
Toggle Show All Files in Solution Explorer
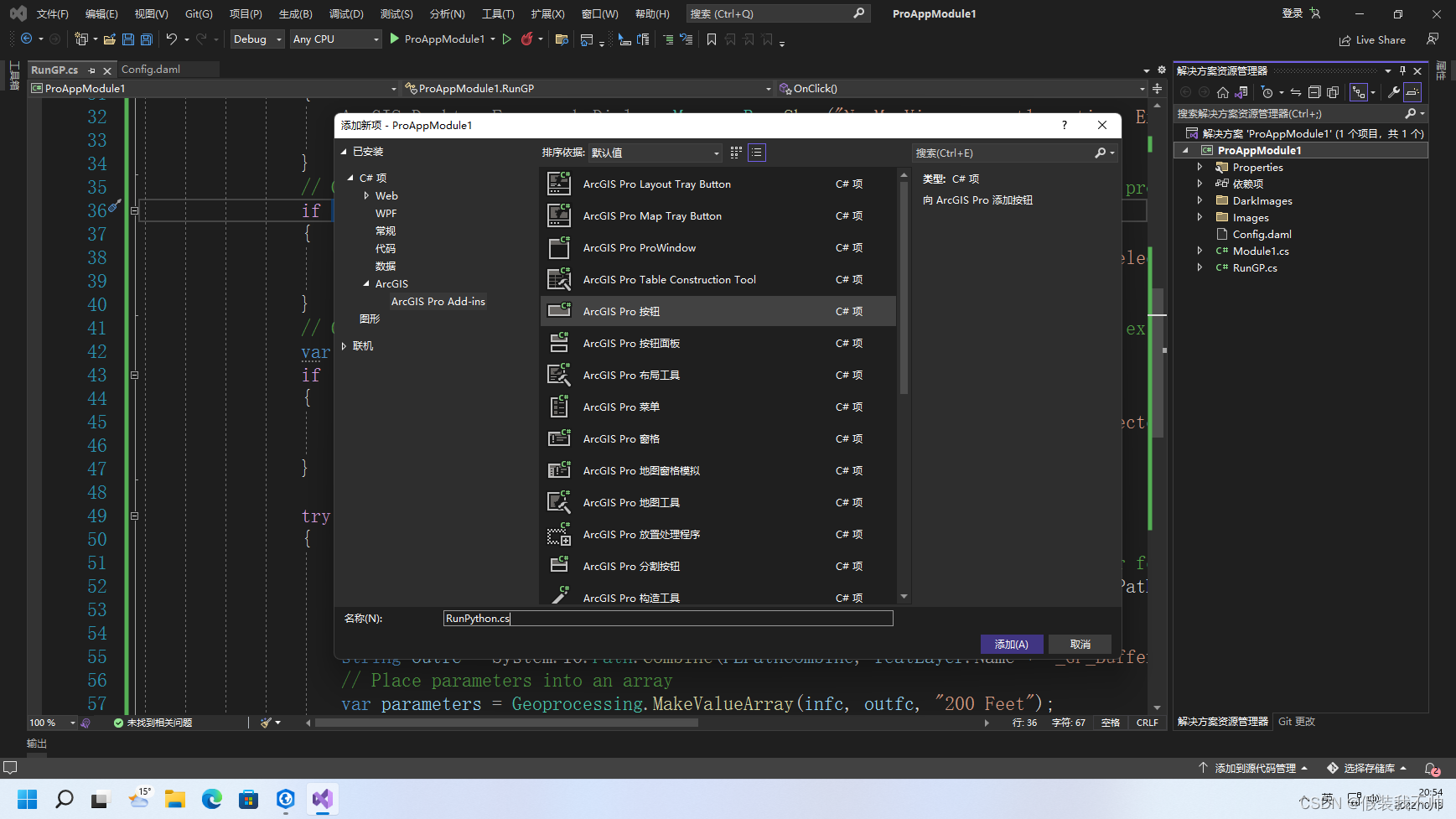pyautogui.click(x=1333, y=92)
